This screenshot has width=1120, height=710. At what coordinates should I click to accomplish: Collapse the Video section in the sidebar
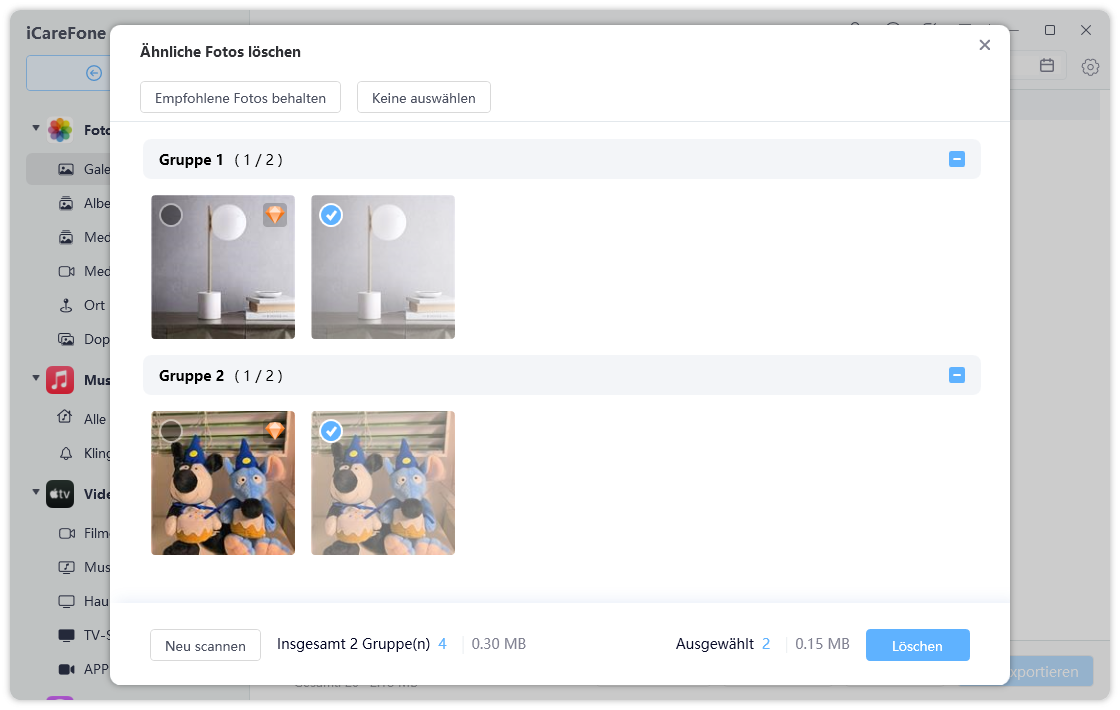tap(36, 493)
